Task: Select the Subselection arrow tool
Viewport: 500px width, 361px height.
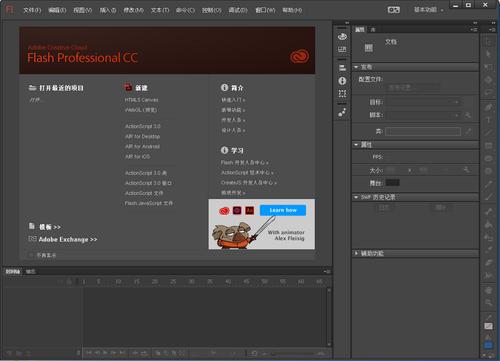Action: [x=488, y=54]
